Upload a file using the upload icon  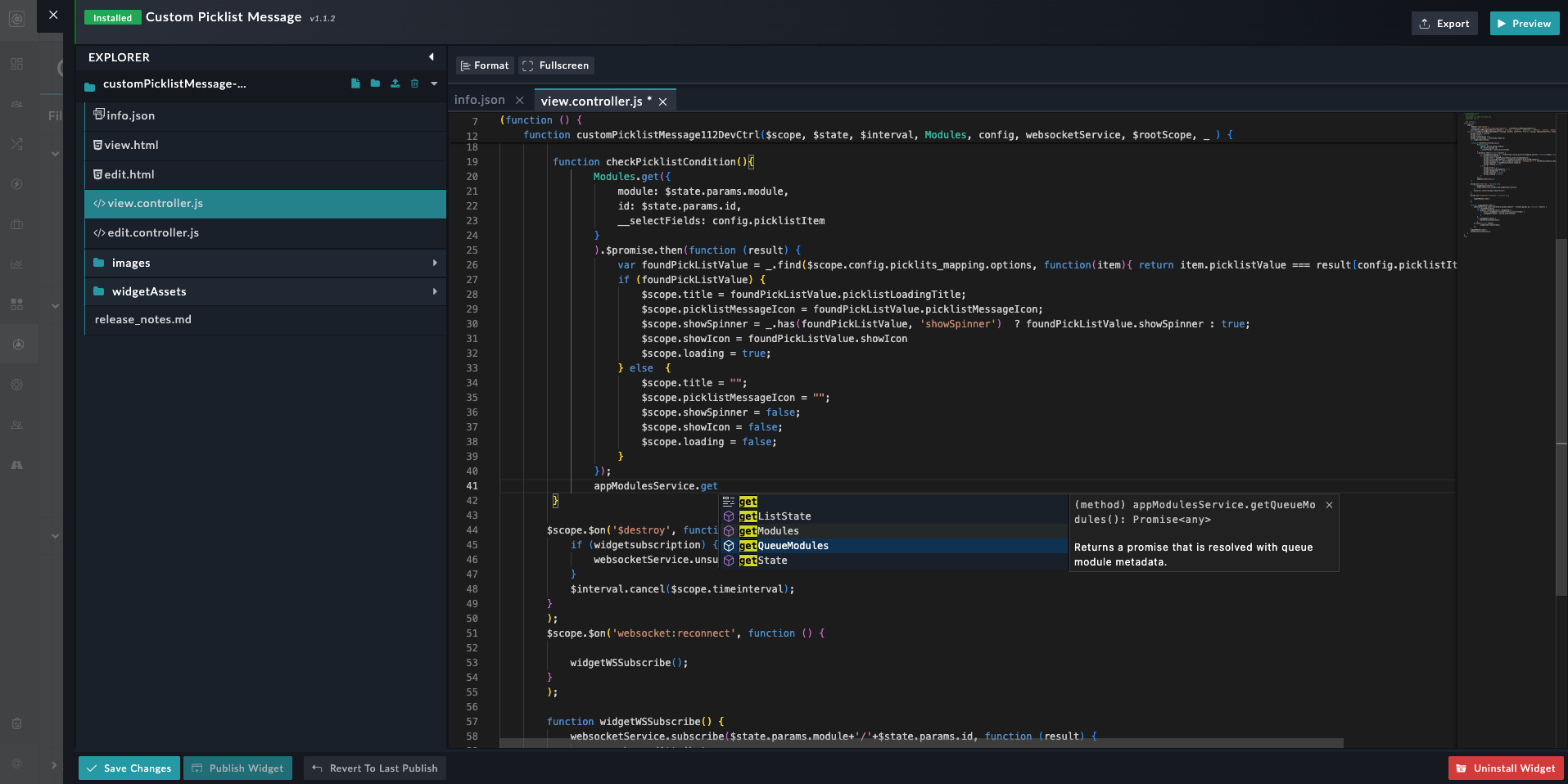[x=395, y=83]
